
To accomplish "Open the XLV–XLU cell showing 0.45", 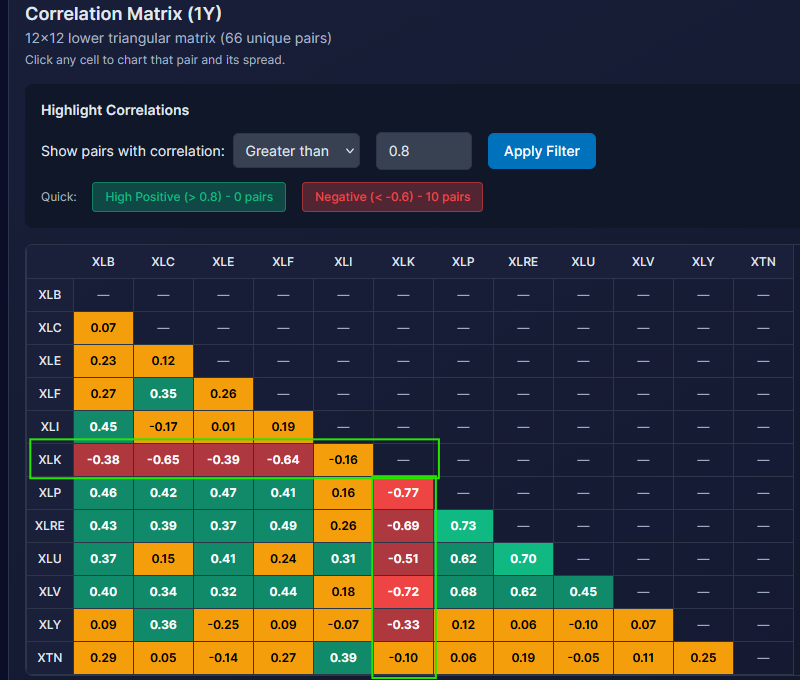I will (583, 592).
